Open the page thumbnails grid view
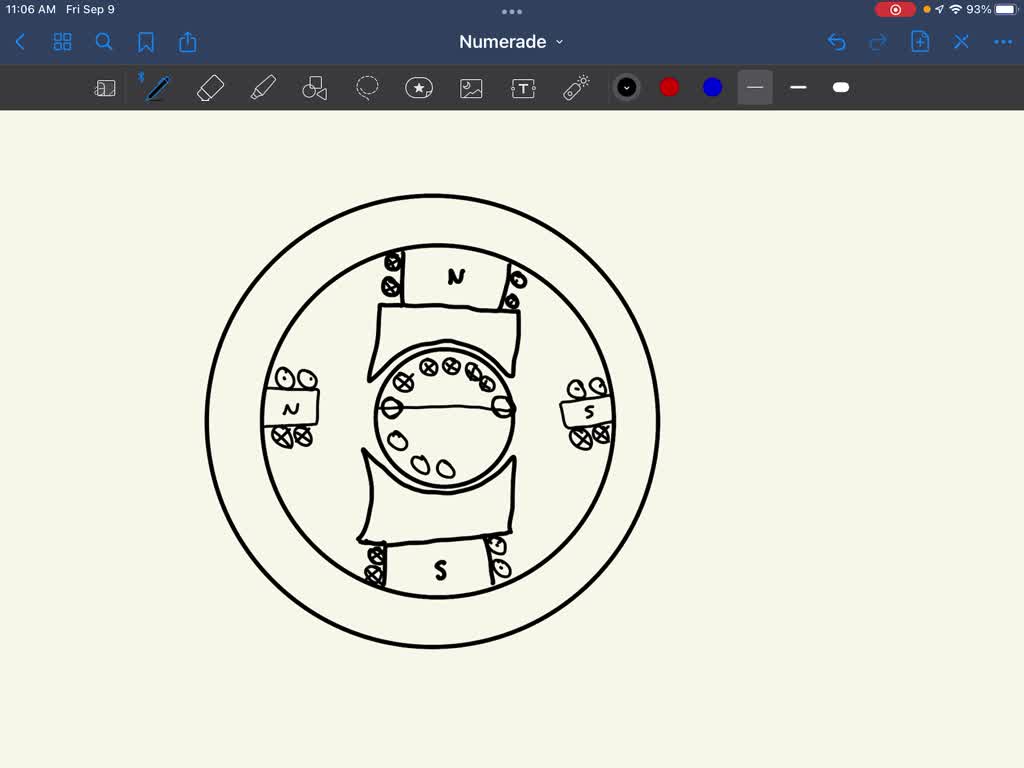1024x768 pixels. click(x=62, y=42)
